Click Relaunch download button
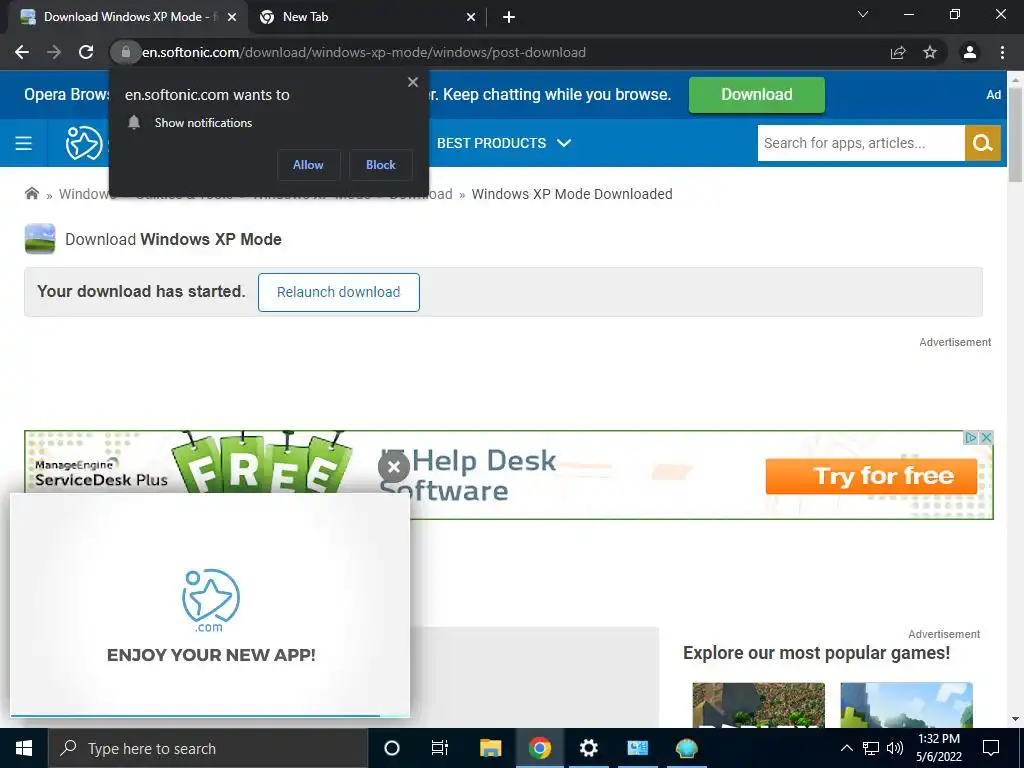This screenshot has height=768, width=1024. (338, 292)
